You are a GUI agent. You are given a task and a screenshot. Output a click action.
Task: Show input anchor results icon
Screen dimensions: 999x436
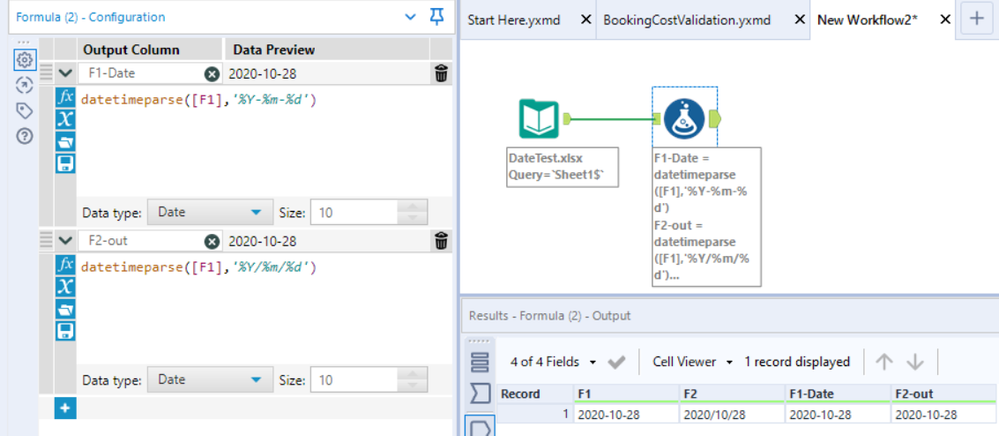[x=478, y=394]
